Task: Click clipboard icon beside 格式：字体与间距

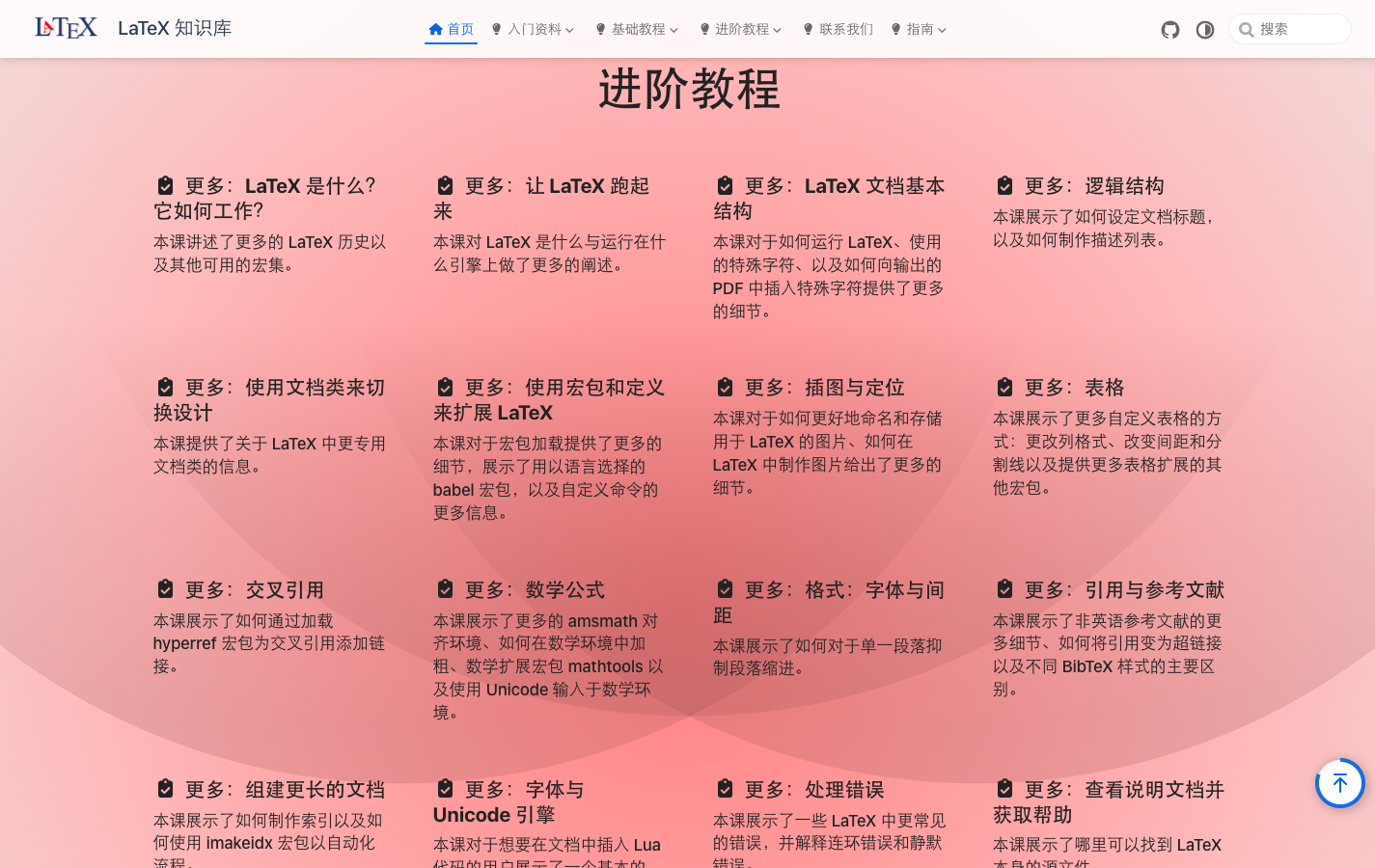Action: 725,588
